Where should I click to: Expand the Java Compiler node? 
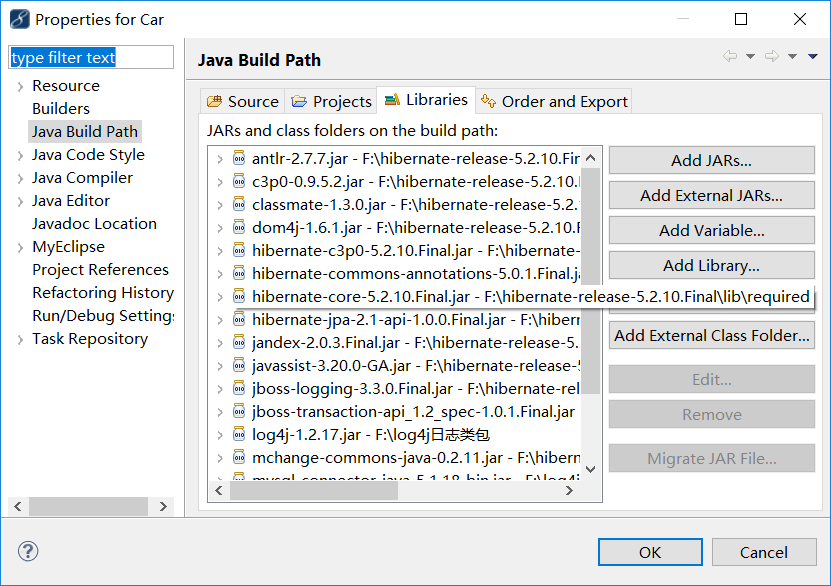(20, 179)
